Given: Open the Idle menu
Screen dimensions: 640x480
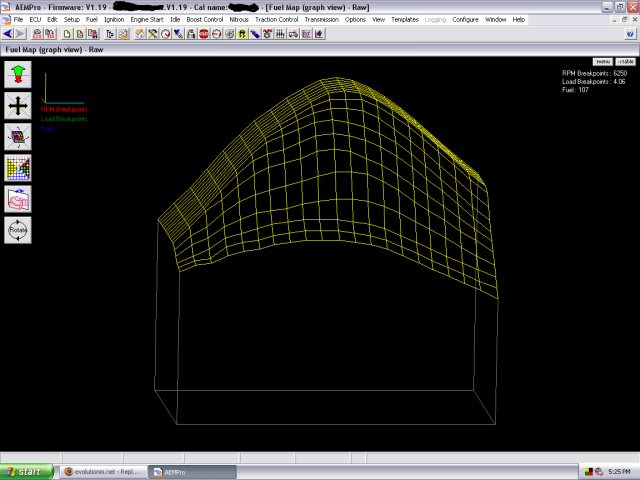Looking at the screenshot, I should [175, 20].
